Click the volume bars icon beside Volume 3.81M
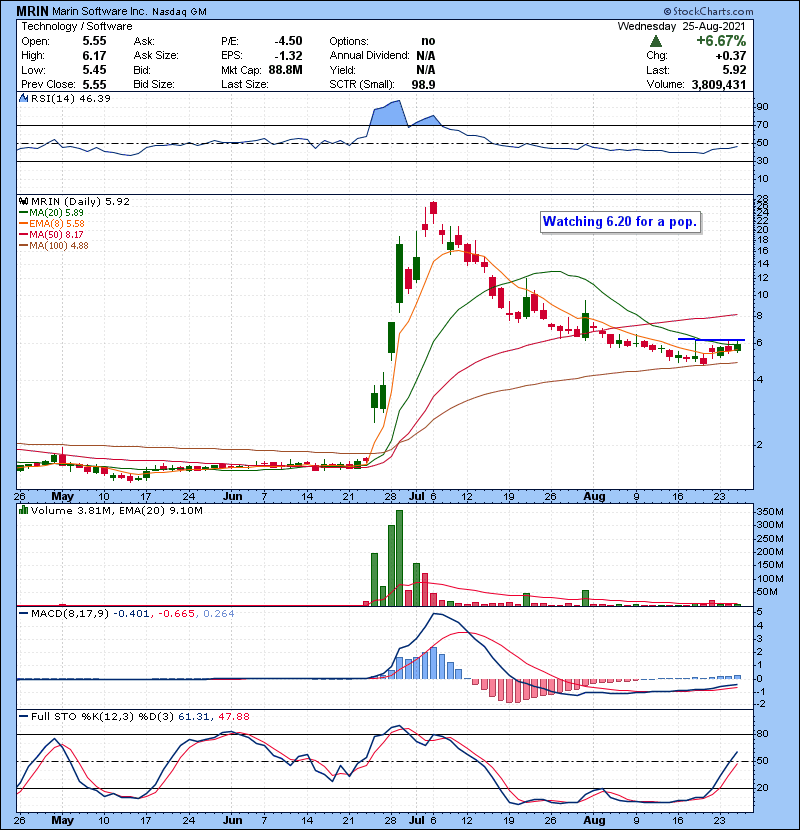 (23, 510)
